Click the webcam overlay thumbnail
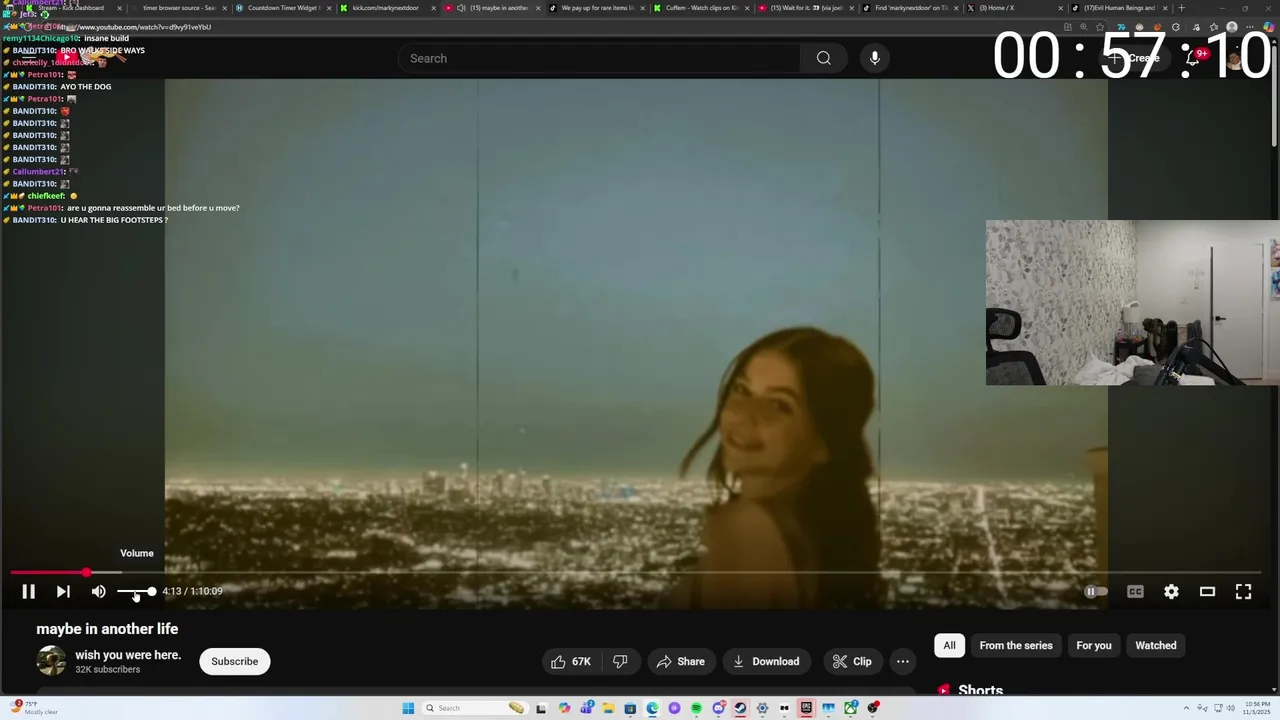This screenshot has width=1280, height=720. click(1132, 302)
